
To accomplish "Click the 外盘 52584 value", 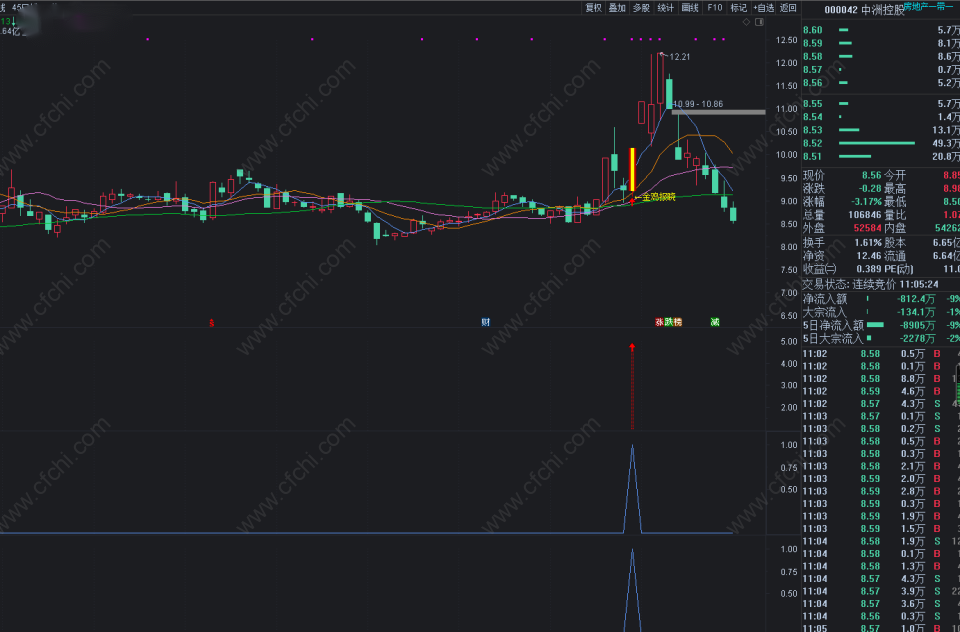I will (x=866, y=228).
